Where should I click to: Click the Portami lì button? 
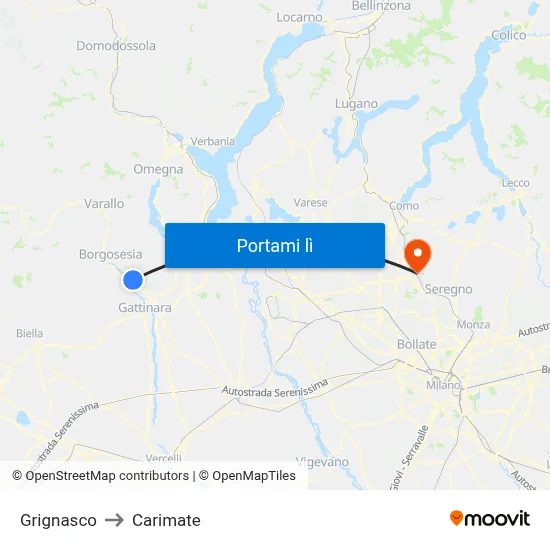pyautogui.click(x=275, y=246)
